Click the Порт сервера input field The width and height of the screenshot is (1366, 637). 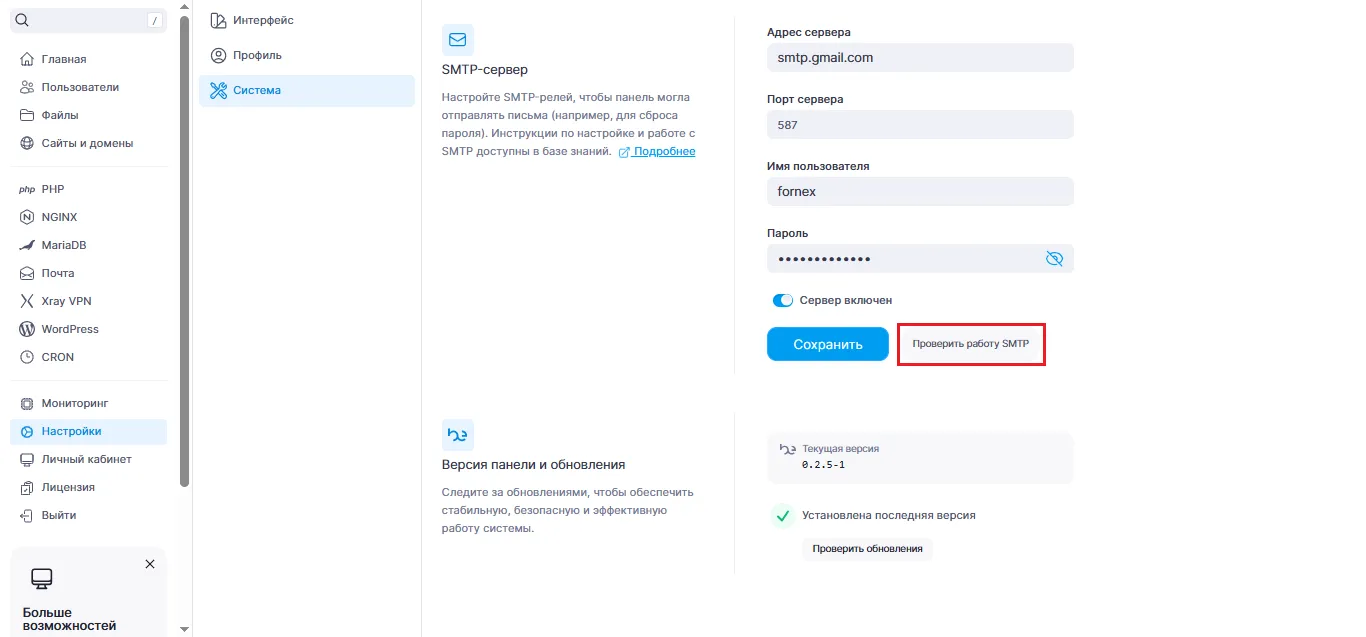click(920, 125)
